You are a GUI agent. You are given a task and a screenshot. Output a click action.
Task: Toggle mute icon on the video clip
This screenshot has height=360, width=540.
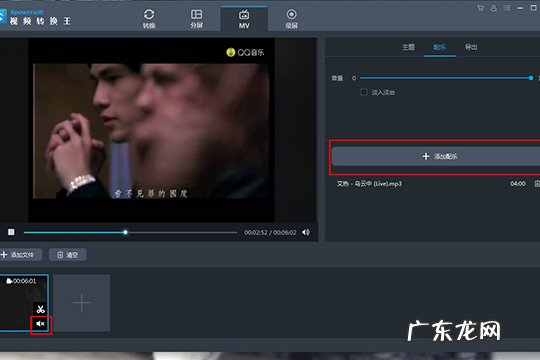tap(41, 324)
